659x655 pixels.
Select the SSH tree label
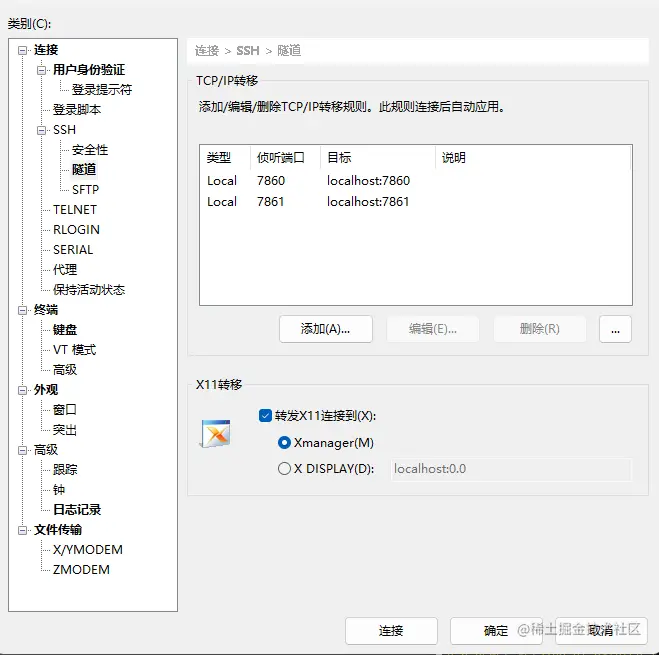64,129
